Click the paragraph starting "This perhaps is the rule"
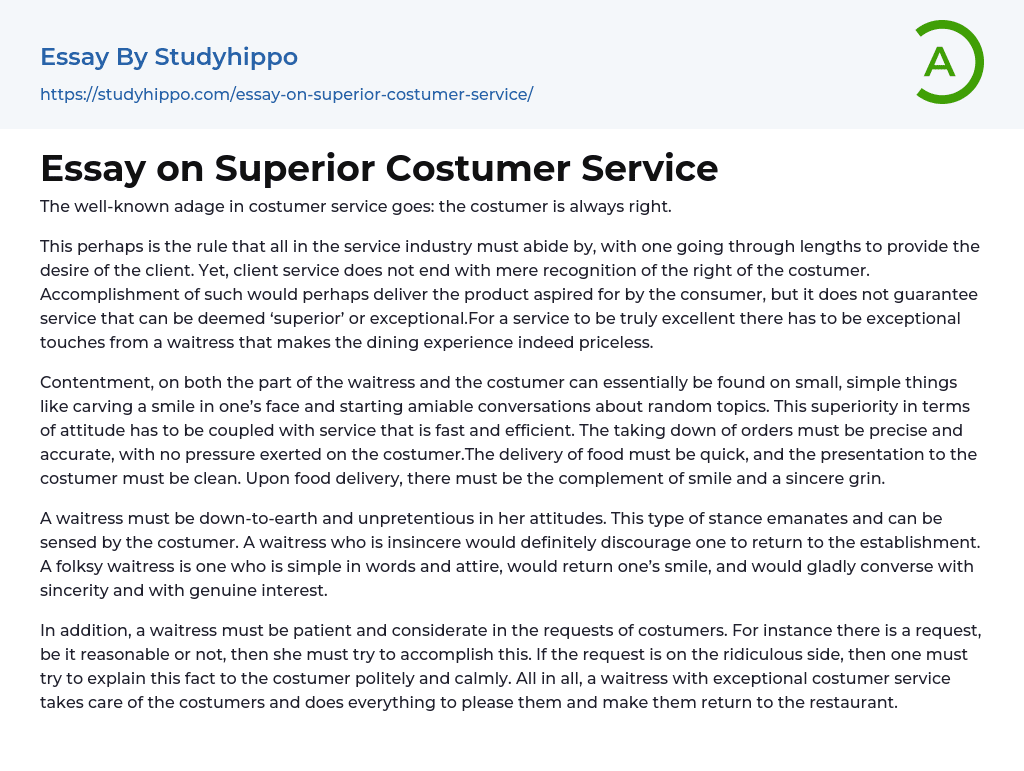 [510, 294]
